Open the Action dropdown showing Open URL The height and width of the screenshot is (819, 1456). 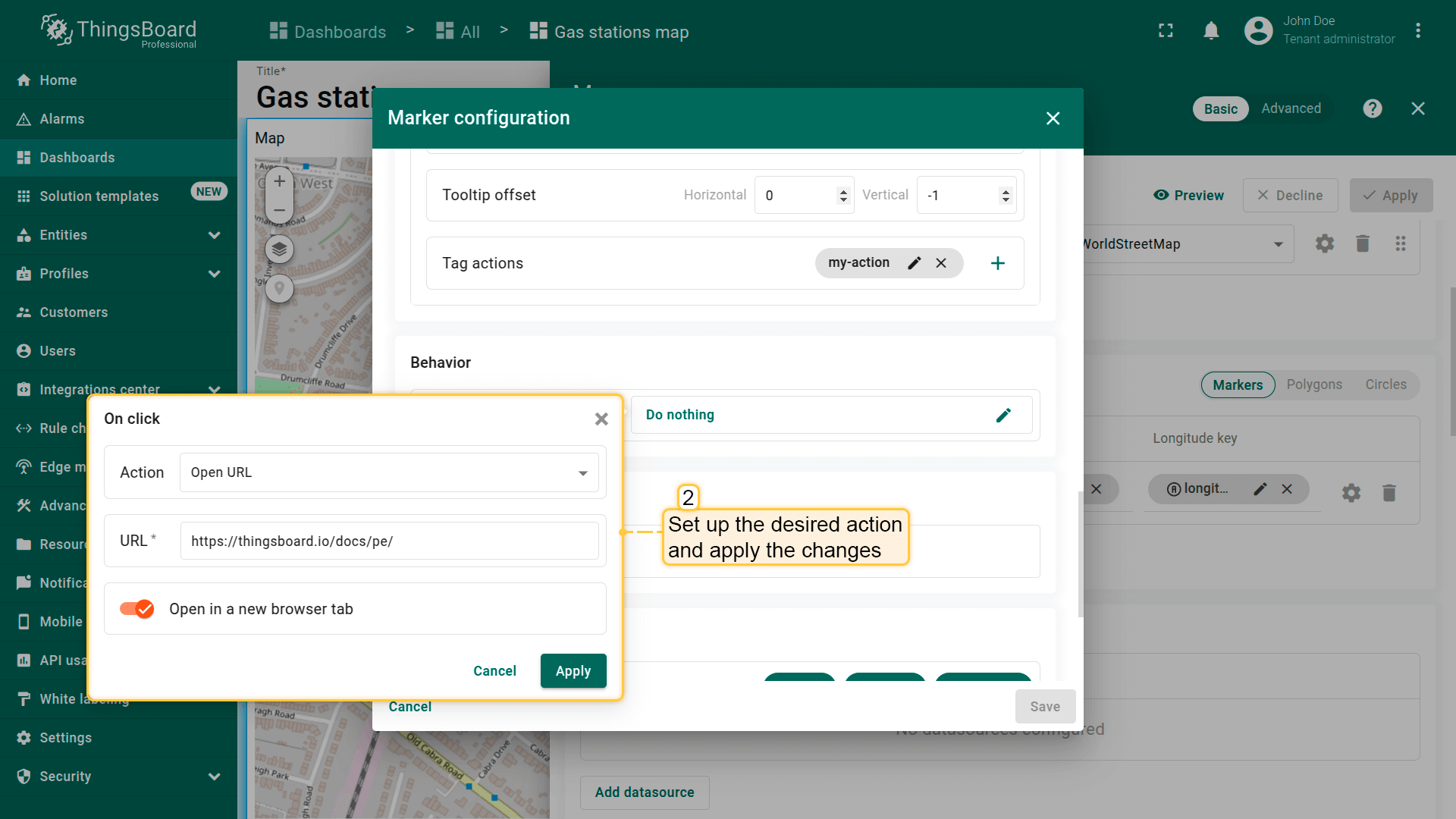(388, 472)
